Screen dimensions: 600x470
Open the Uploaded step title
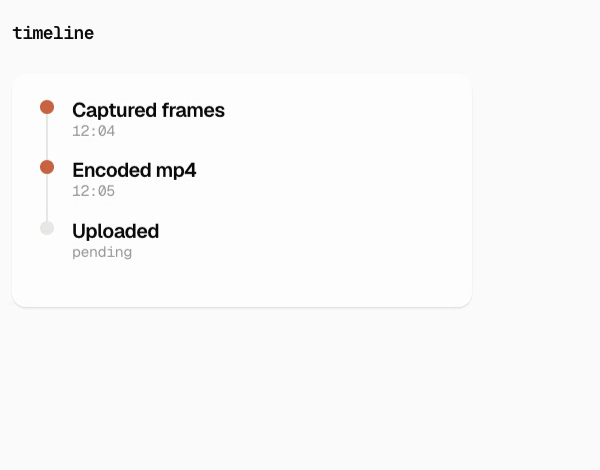[116, 231]
